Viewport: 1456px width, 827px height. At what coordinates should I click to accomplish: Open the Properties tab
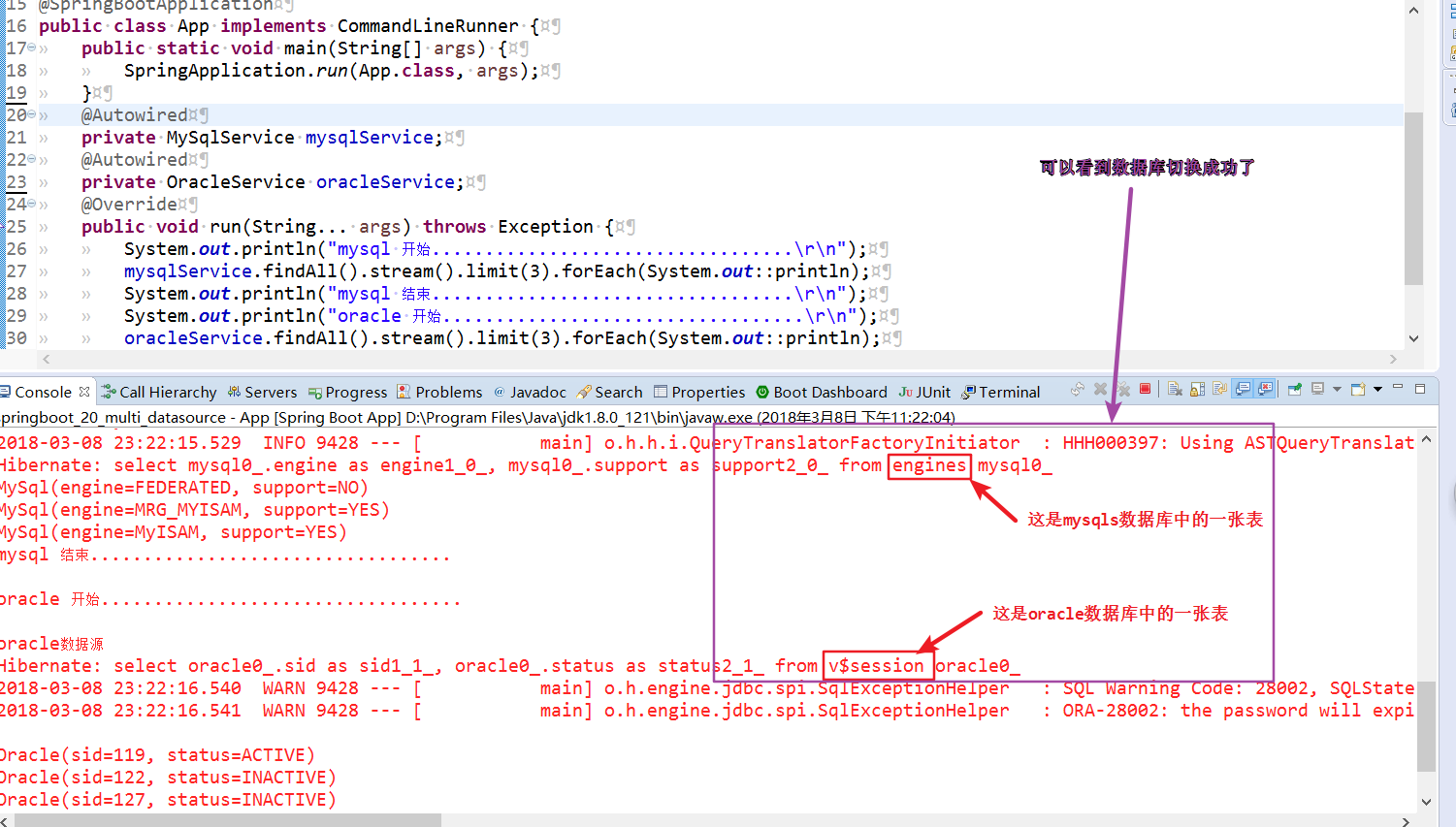(699, 392)
